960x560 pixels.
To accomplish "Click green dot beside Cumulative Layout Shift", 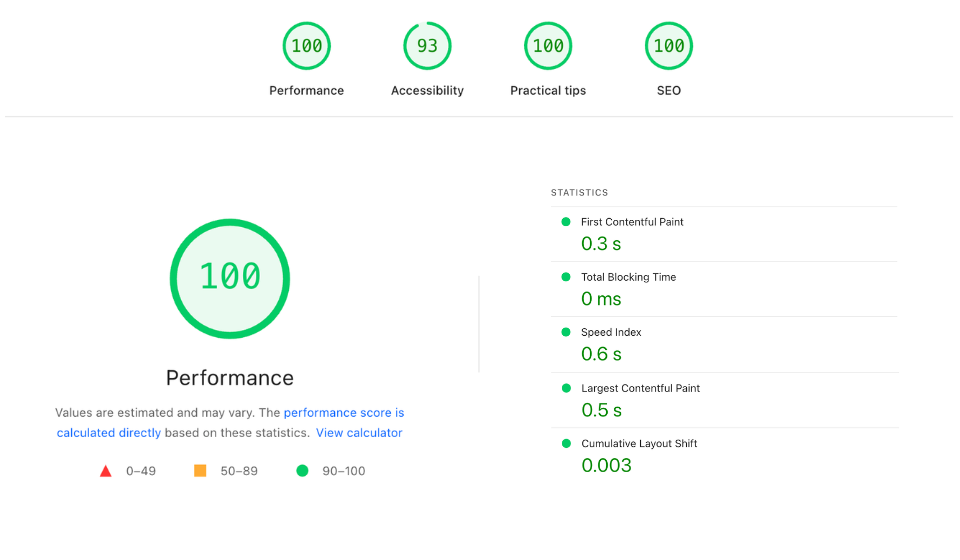I will point(566,443).
